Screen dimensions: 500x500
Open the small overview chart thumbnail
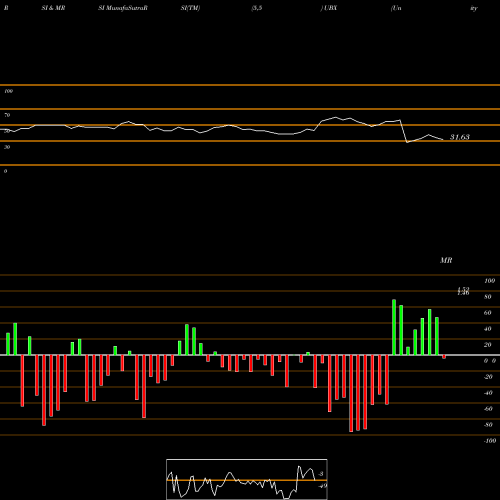pyautogui.click(x=247, y=479)
